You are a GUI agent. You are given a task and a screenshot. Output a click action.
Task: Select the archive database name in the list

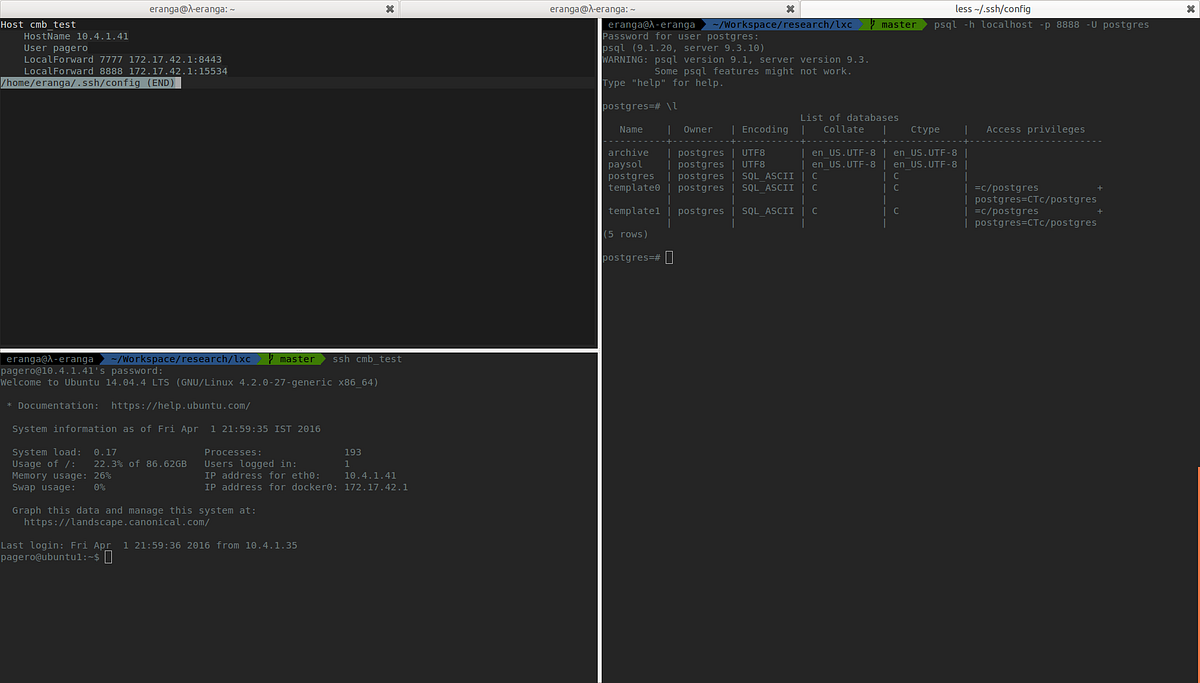click(x=628, y=152)
